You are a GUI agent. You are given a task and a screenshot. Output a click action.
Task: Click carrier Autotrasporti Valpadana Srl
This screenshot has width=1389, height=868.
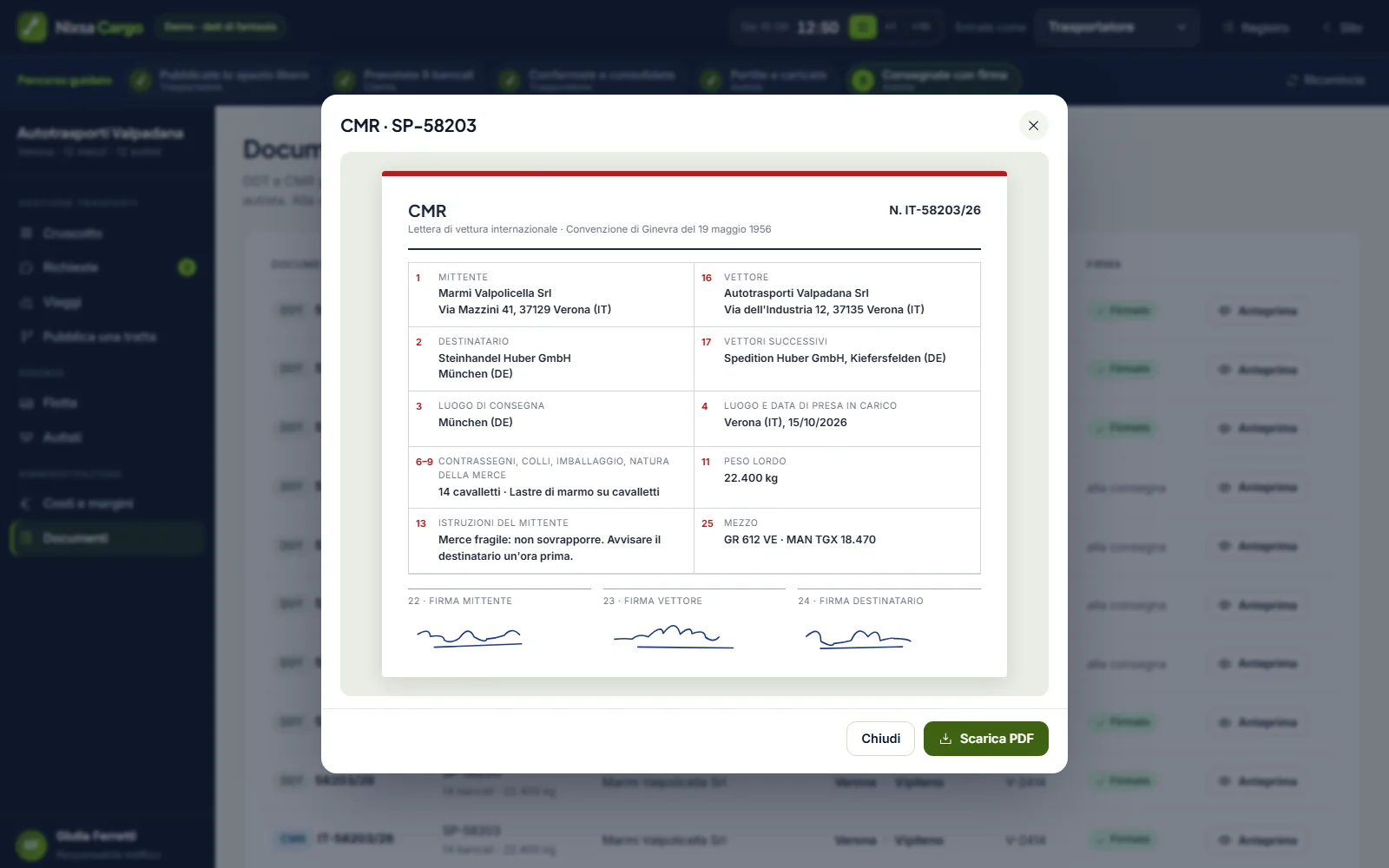pos(796,293)
